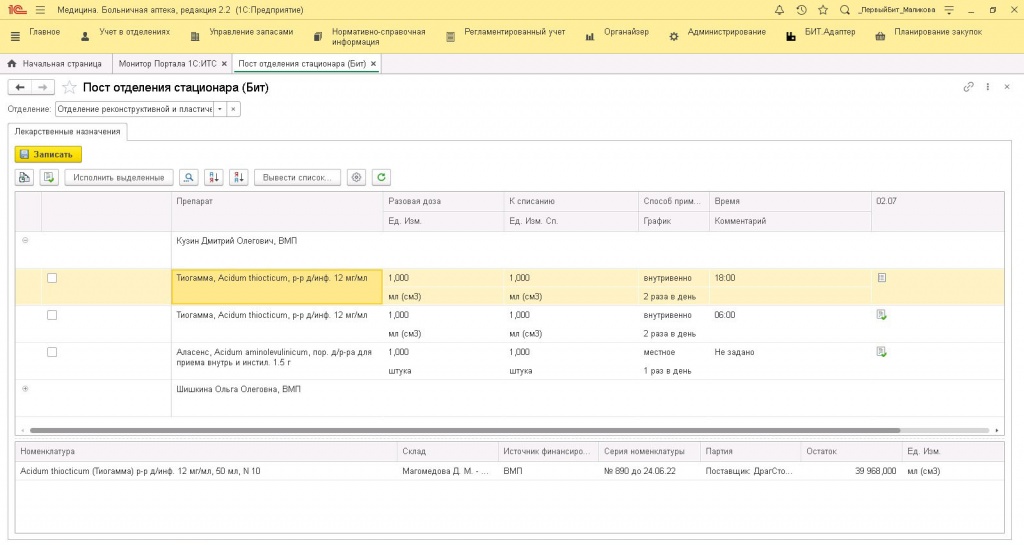Open Органайзер section
The height and width of the screenshot is (545, 1024).
tap(626, 32)
